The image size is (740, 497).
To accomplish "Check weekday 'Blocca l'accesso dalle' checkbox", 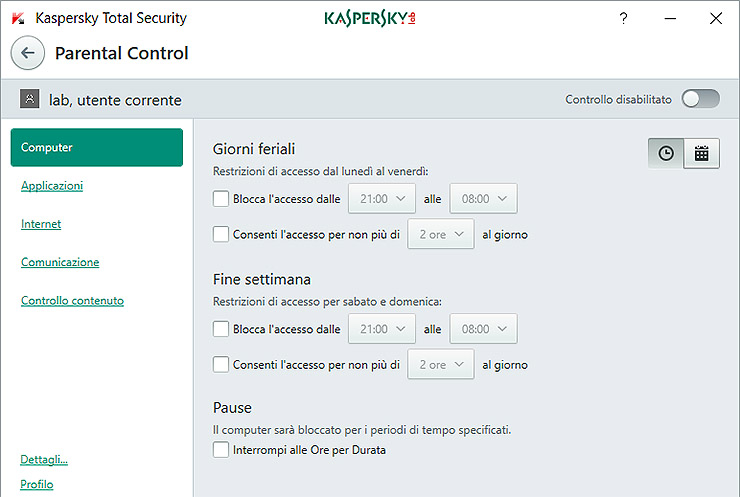I will (x=221, y=199).
